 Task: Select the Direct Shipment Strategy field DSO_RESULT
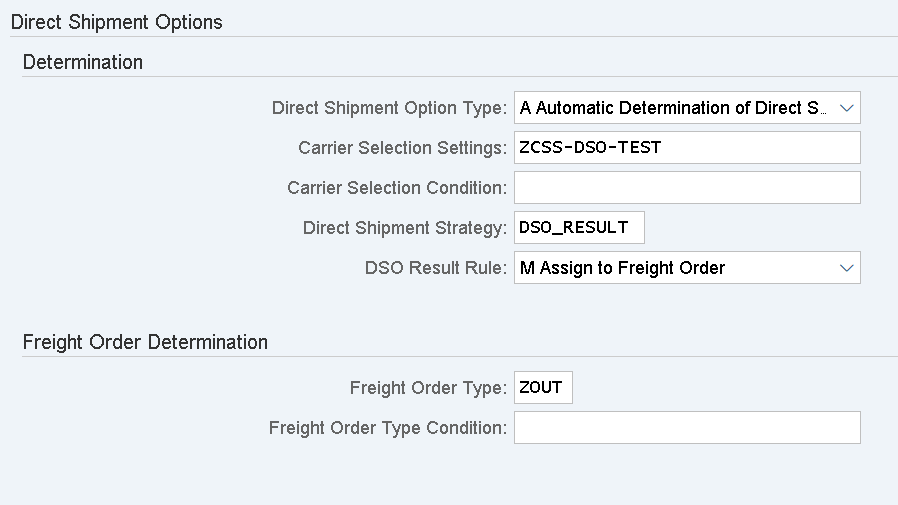579,228
